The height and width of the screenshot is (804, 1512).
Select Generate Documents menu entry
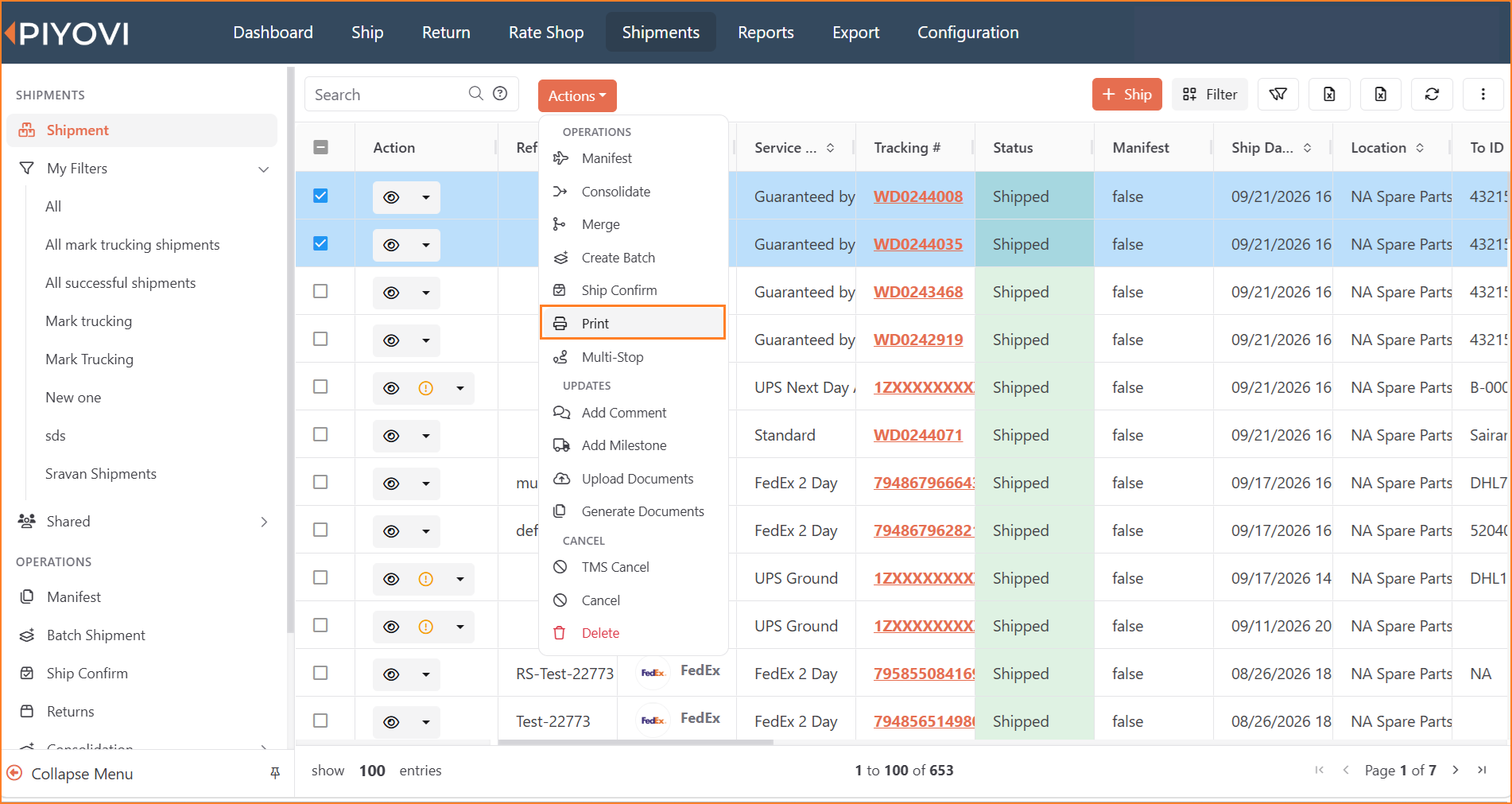(633, 511)
